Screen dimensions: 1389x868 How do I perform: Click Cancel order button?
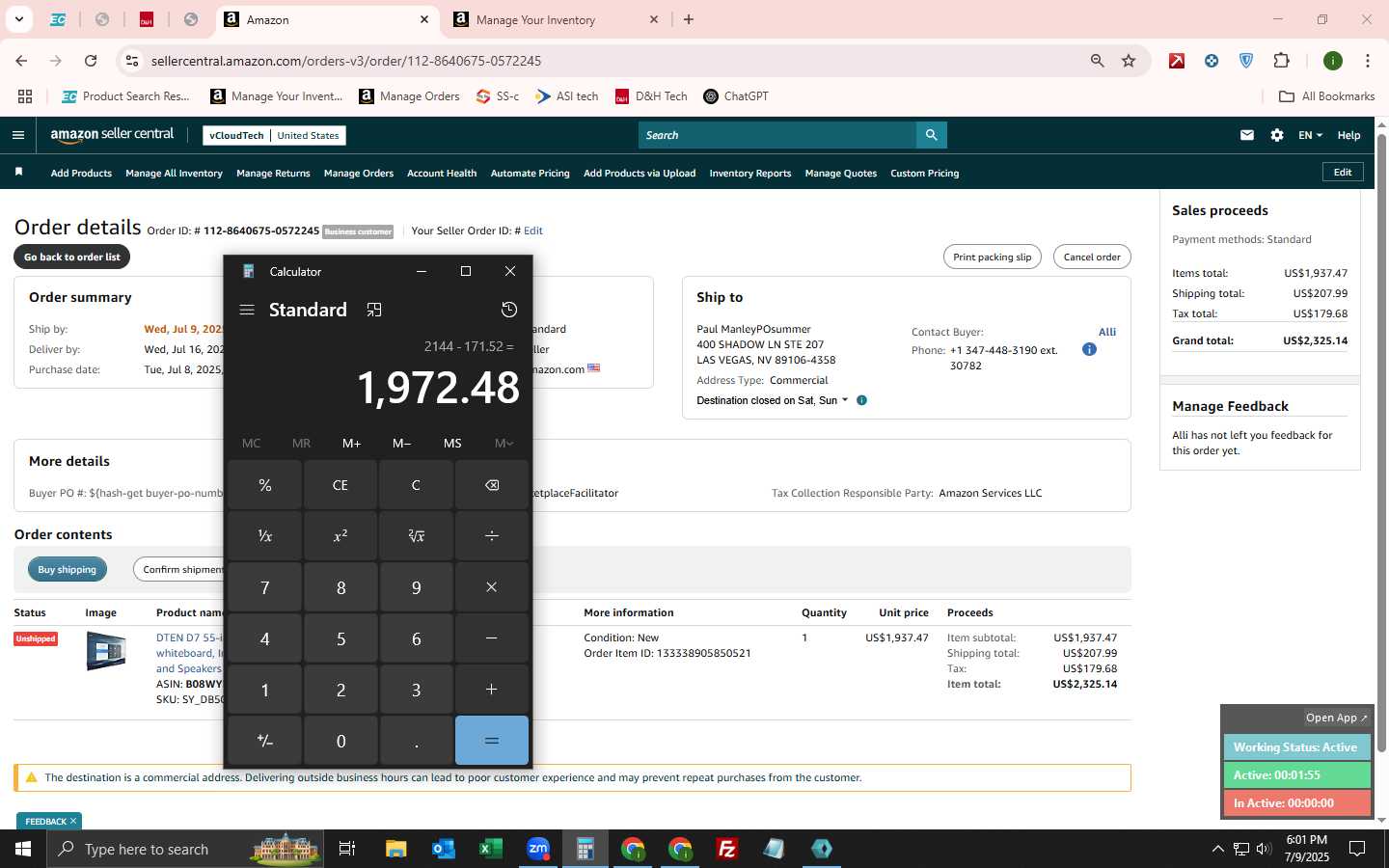click(x=1092, y=258)
